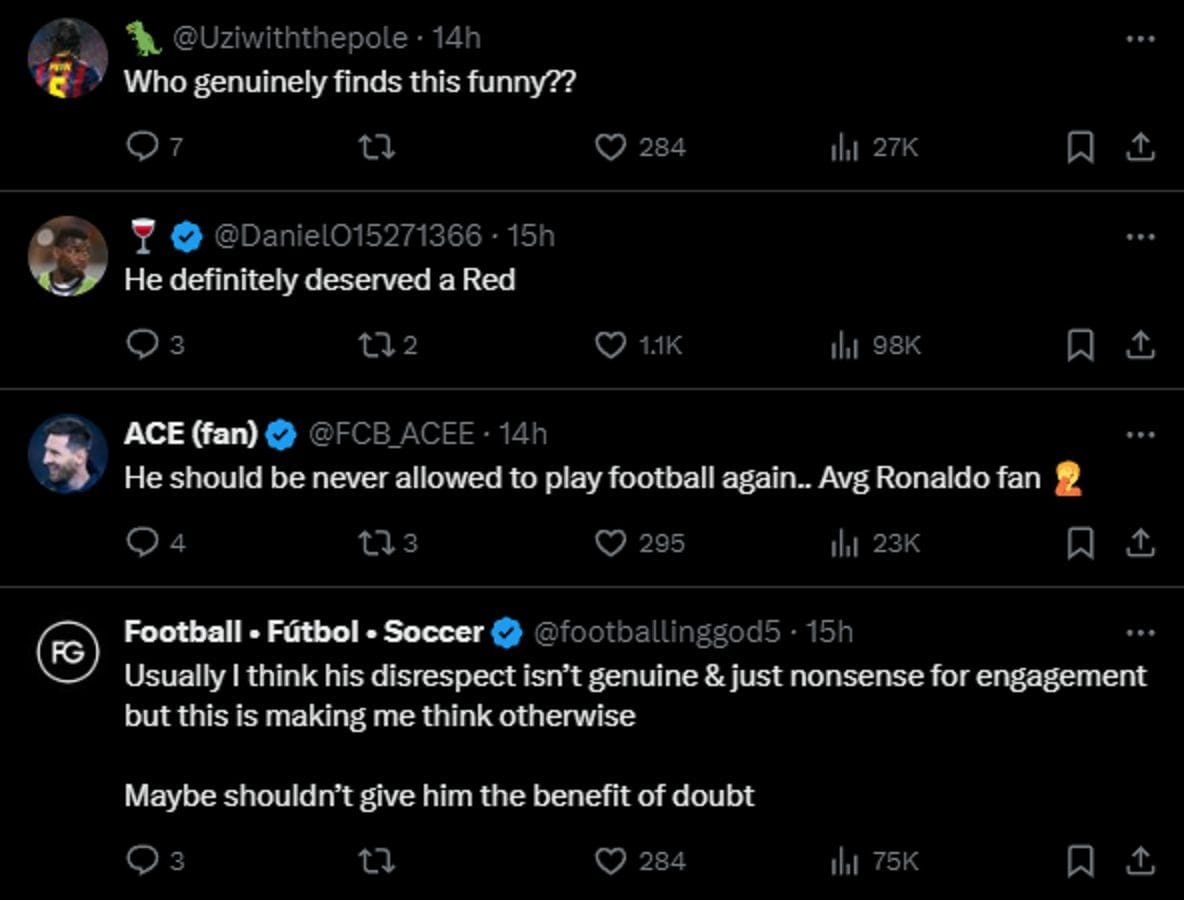Screen dimensions: 1184x900
Task: Toggle bookmark on ACE (fan)'s tweet
Action: pyautogui.click(x=1080, y=544)
